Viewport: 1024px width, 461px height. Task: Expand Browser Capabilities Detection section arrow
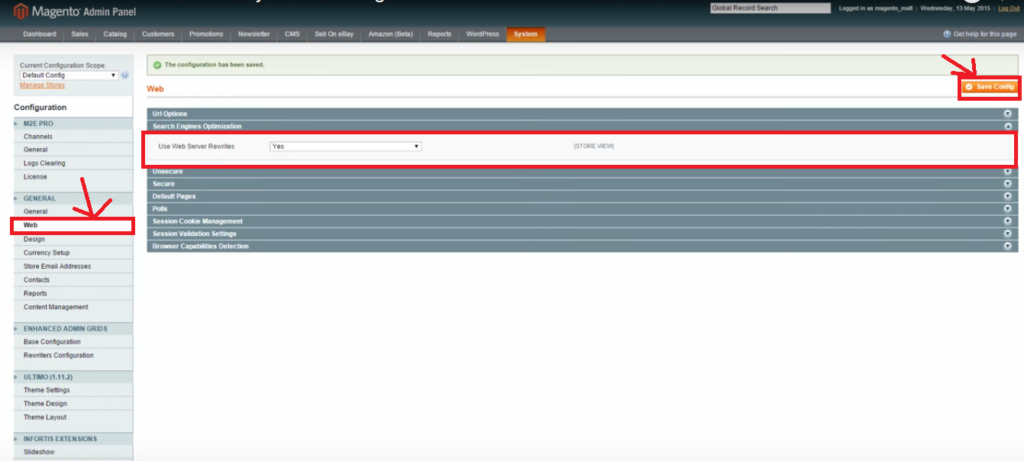click(x=1008, y=246)
